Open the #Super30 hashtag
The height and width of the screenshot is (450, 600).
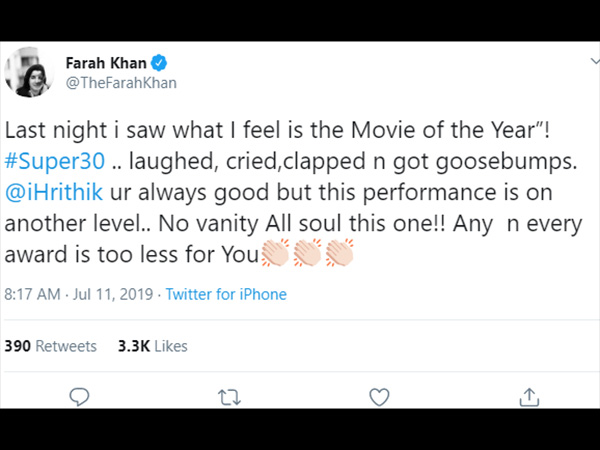coord(54,161)
